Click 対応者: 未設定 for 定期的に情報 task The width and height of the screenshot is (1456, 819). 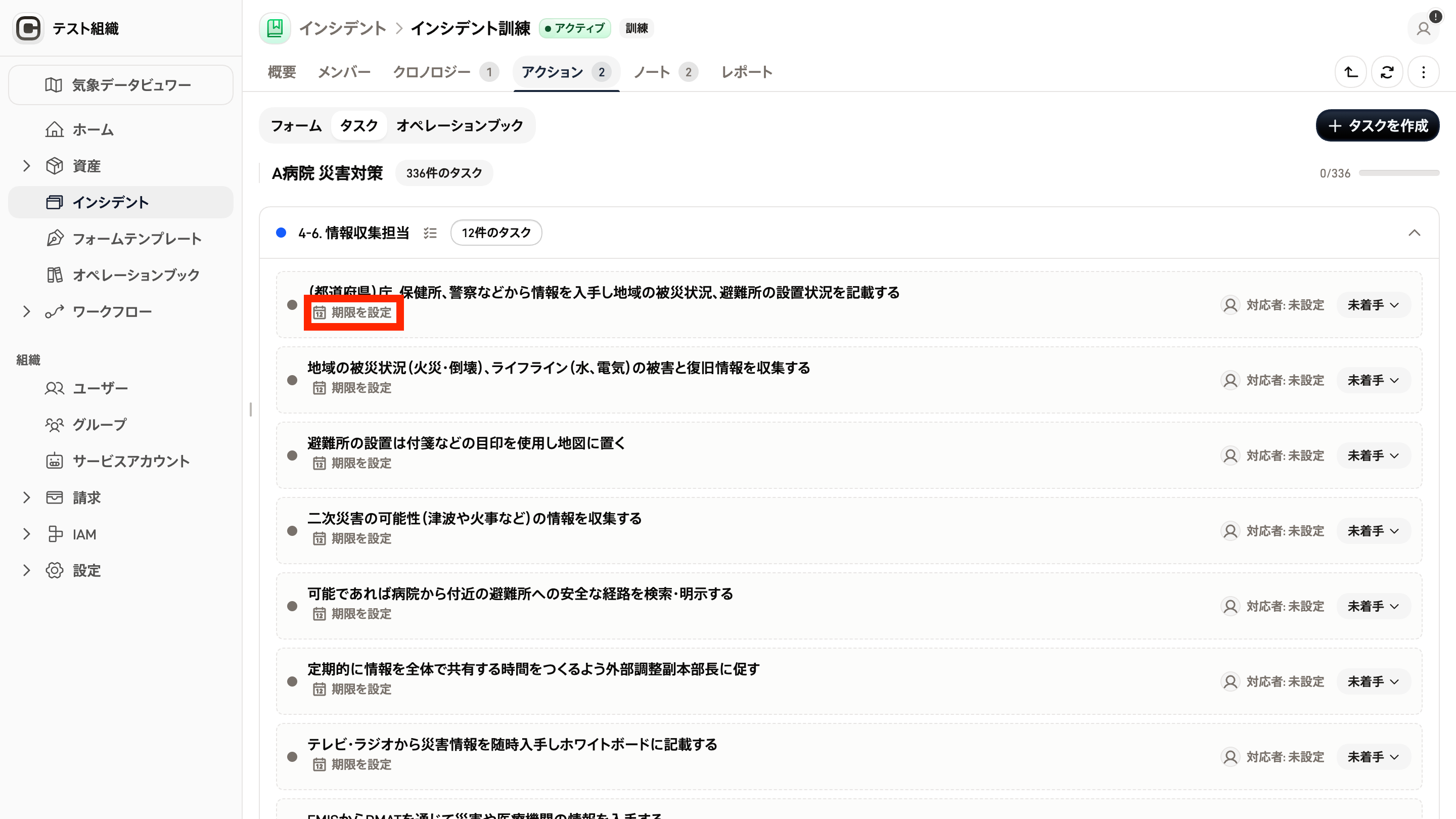[1272, 681]
